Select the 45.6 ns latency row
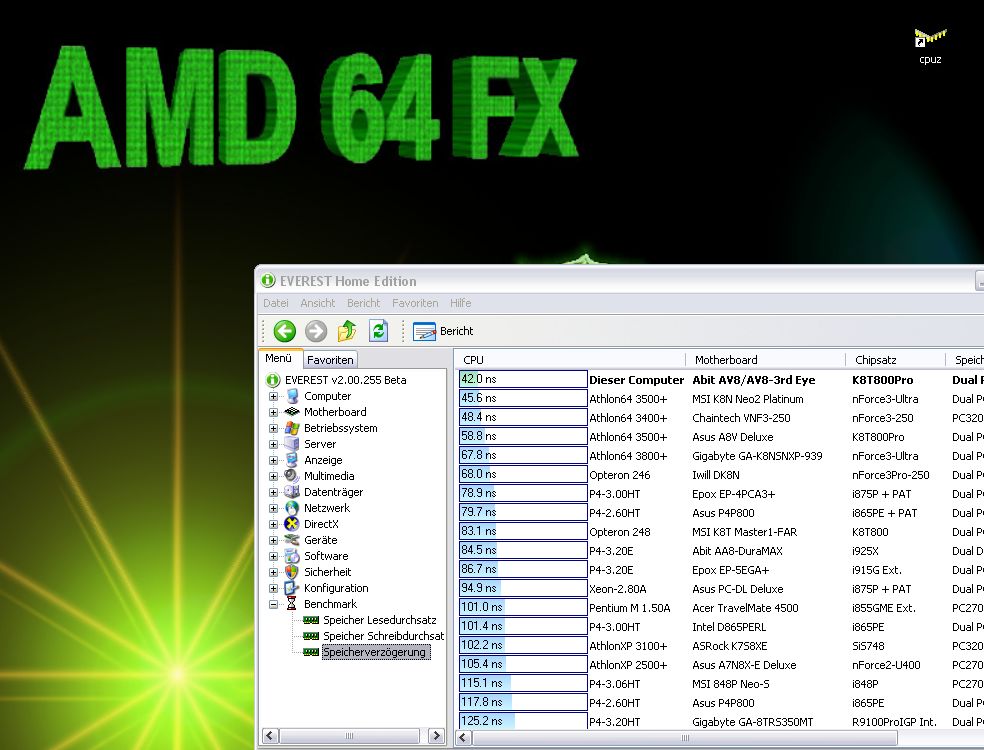Screen dimensions: 984x750 pos(721,399)
